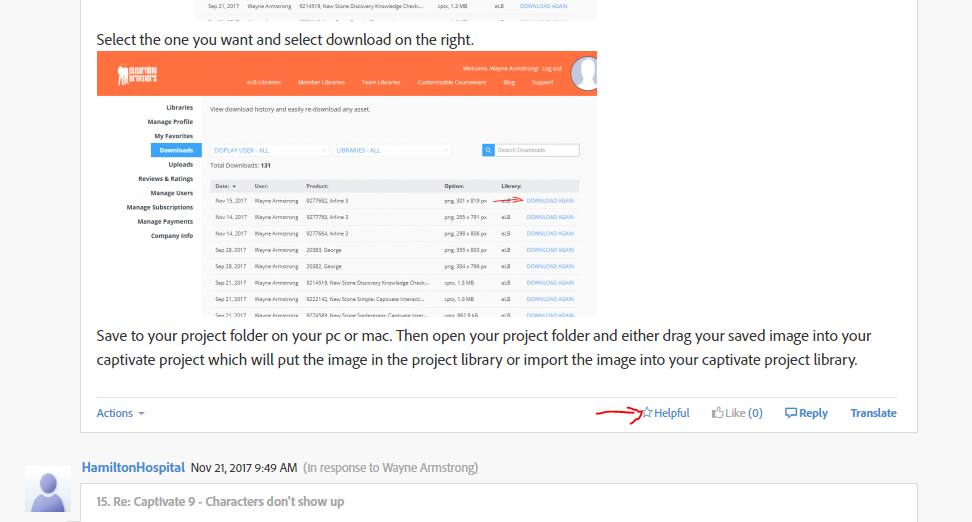Open the '15. Re: Captivate 9' post title

[x=220, y=501]
